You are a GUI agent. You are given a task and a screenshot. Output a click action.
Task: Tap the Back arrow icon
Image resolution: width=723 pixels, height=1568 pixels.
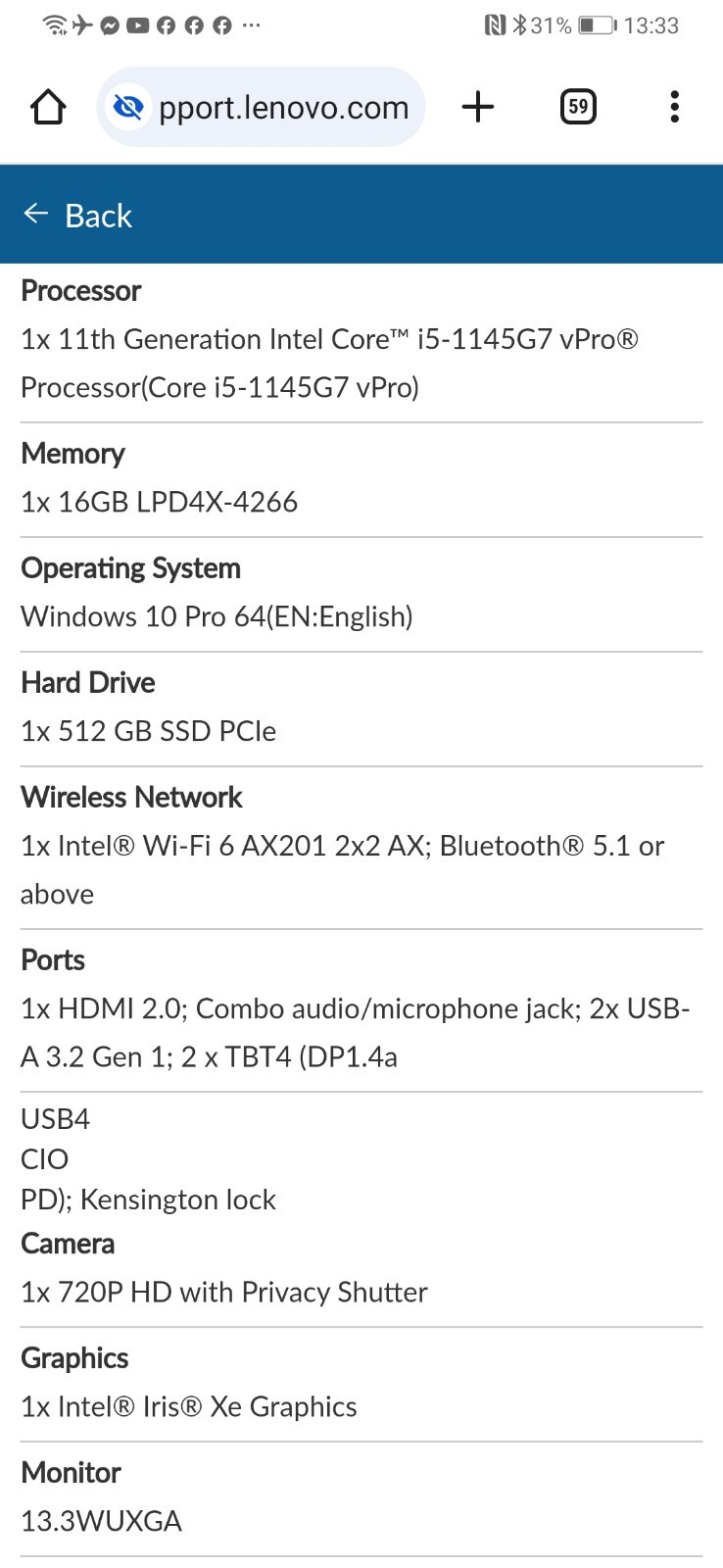(36, 215)
